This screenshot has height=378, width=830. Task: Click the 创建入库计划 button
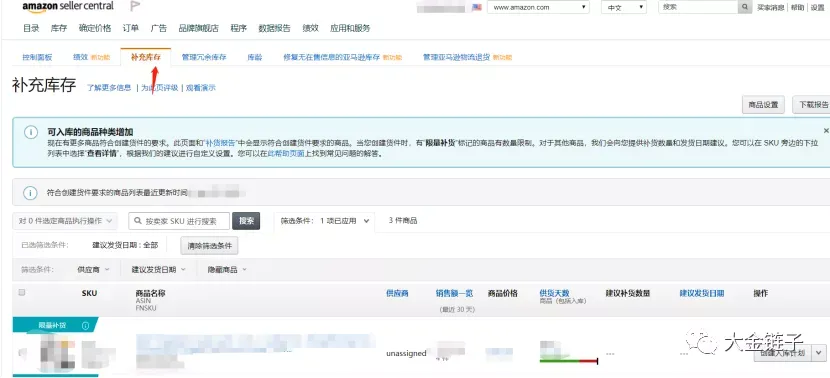click(783, 353)
